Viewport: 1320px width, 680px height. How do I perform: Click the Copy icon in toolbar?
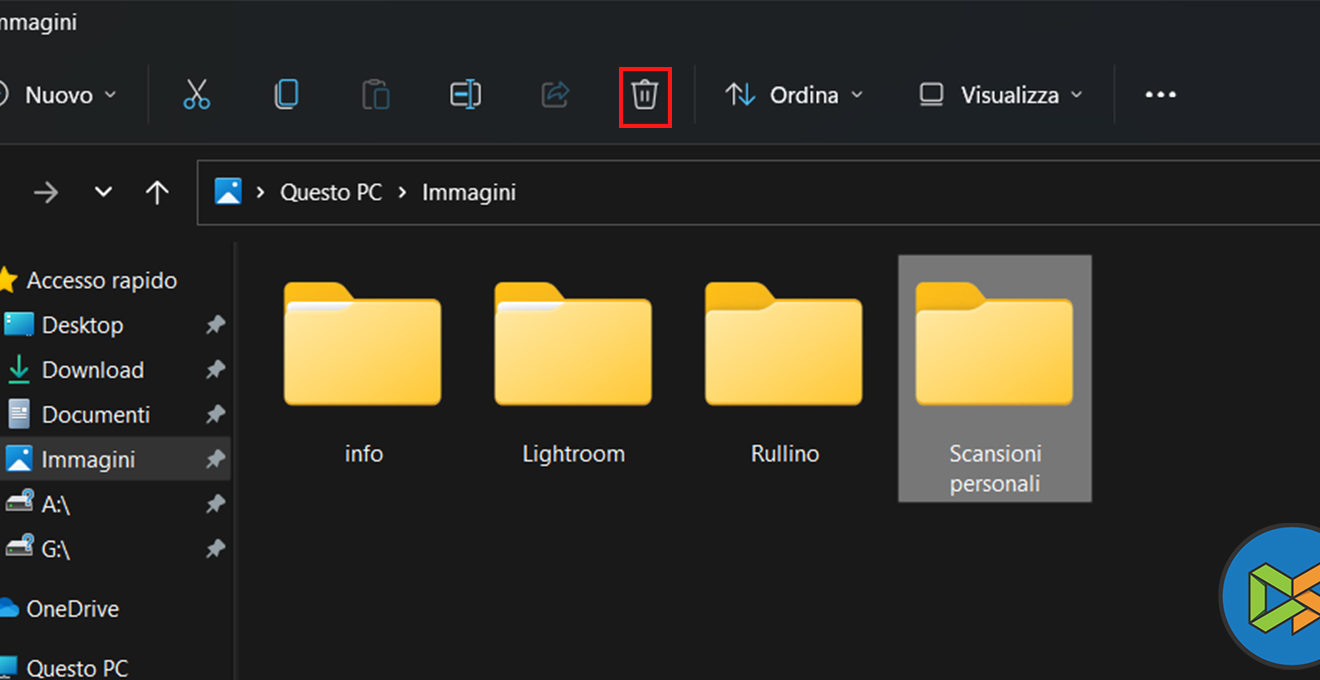[x=286, y=95]
